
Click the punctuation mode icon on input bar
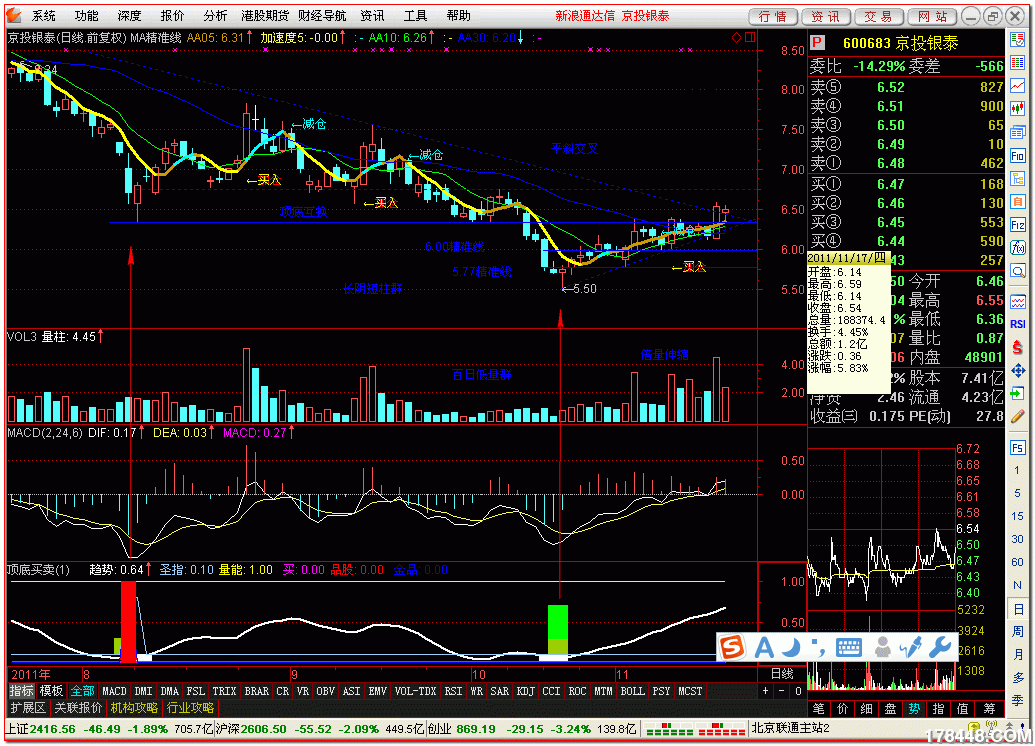point(817,648)
